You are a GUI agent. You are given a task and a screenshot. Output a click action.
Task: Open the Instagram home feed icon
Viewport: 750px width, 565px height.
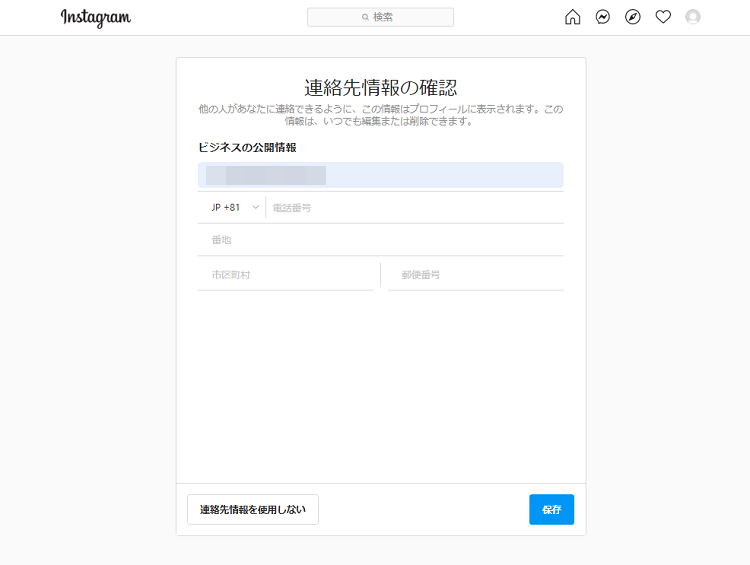pos(572,17)
